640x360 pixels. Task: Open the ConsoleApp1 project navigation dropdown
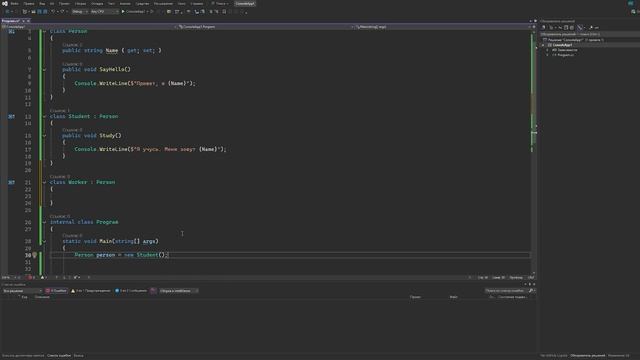tap(89, 27)
